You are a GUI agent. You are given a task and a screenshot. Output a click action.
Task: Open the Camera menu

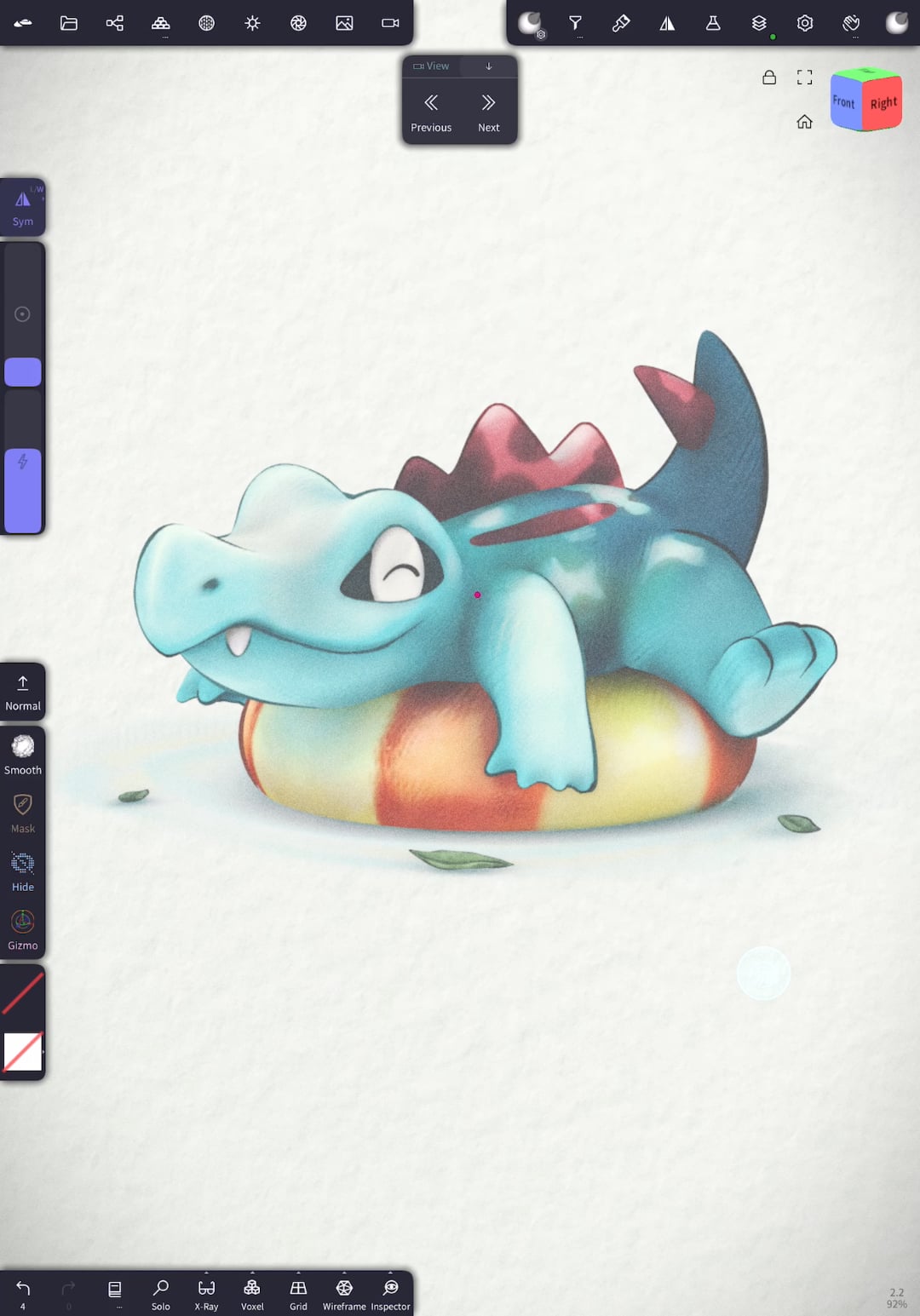tap(390, 23)
